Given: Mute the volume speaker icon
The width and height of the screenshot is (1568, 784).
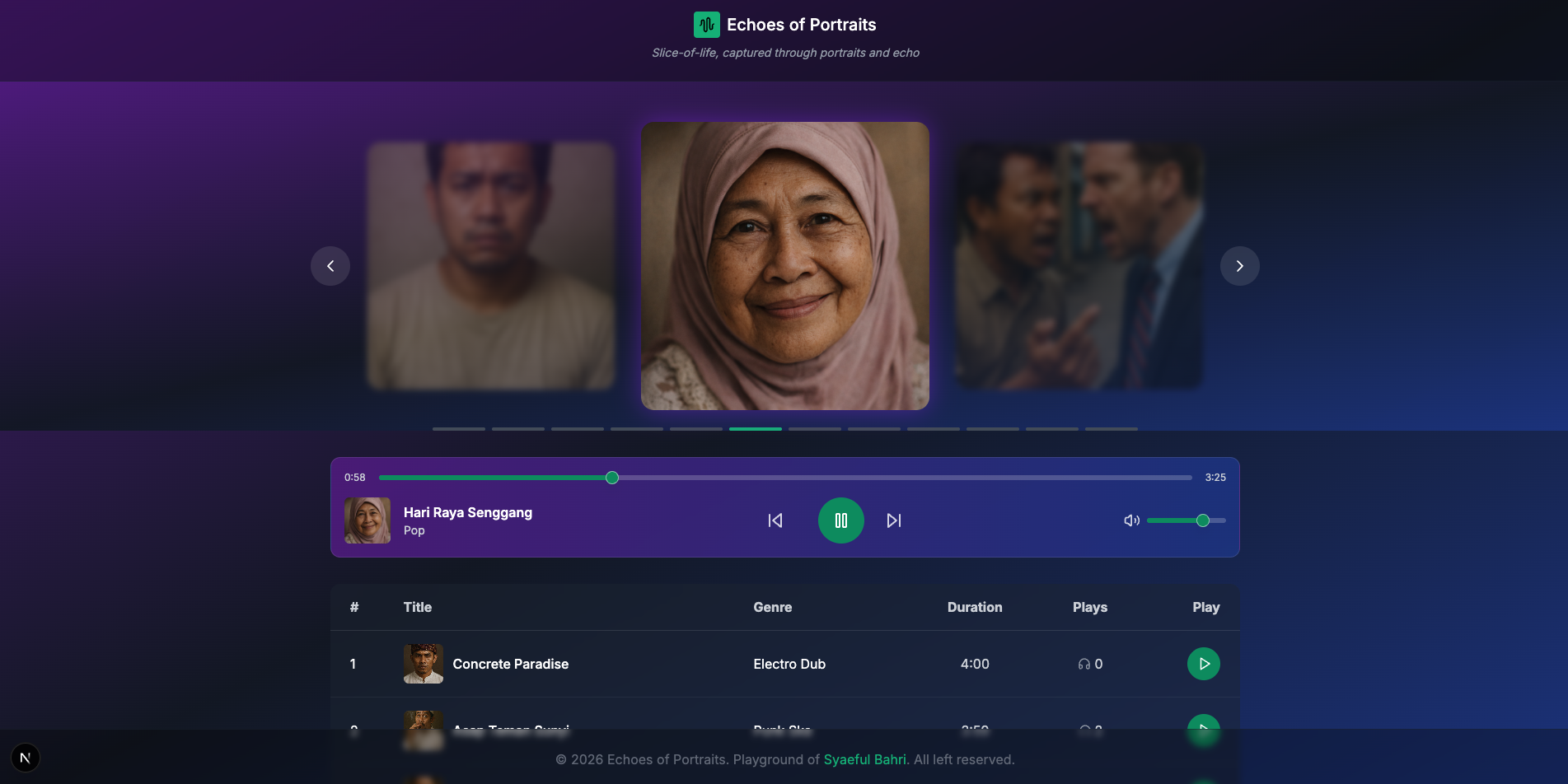Looking at the screenshot, I should 1131,520.
